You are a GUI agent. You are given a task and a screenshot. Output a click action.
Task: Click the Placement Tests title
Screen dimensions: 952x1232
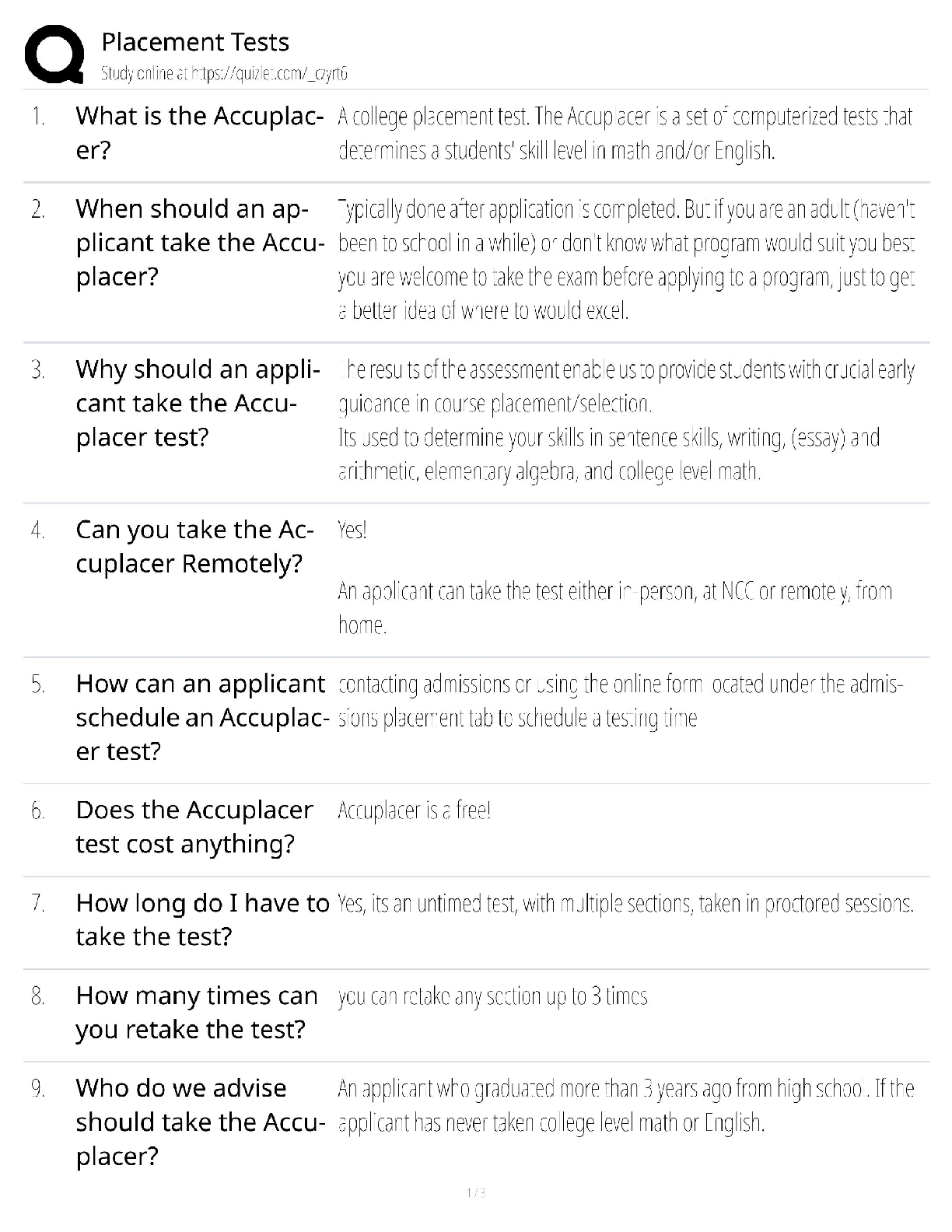(x=195, y=42)
